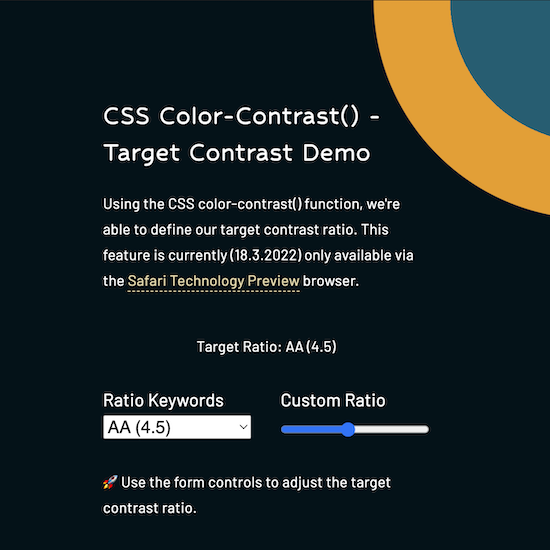This screenshot has height=550, width=550.
Task: Click the Target Ratio: AA (4.5) text
Action: pos(267,347)
